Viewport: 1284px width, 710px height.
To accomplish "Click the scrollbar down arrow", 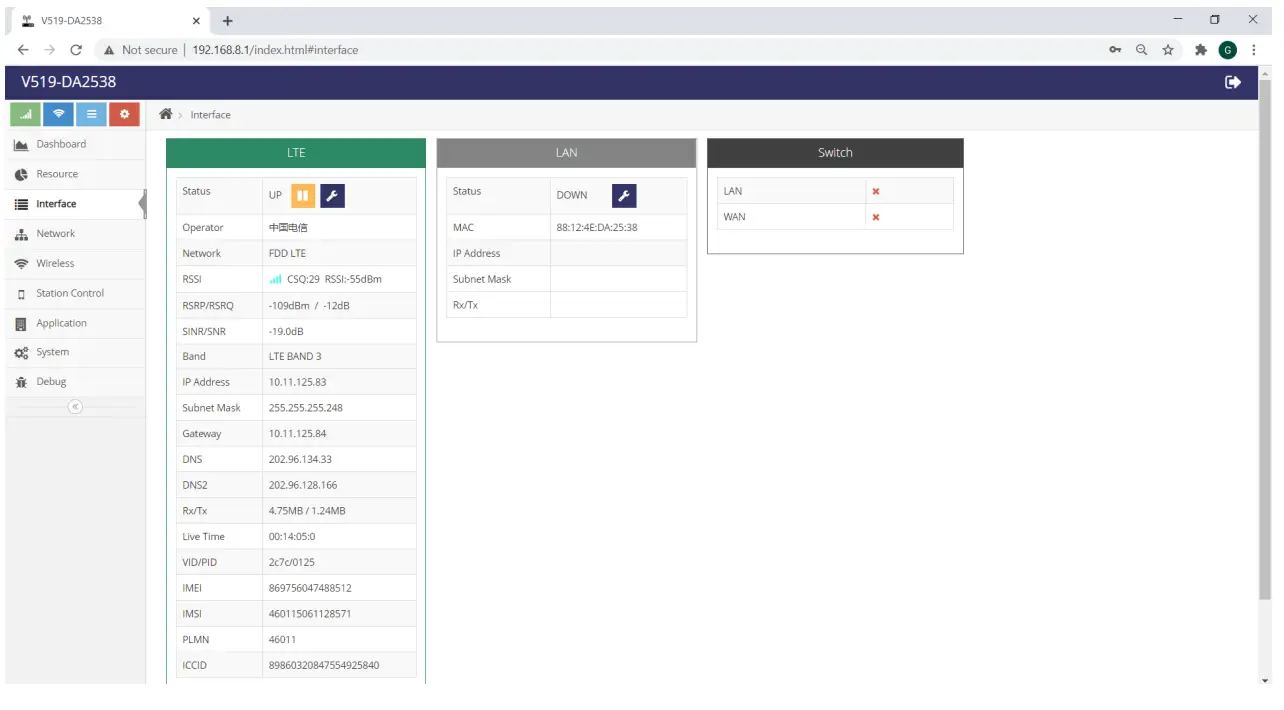I will tap(1266, 680).
